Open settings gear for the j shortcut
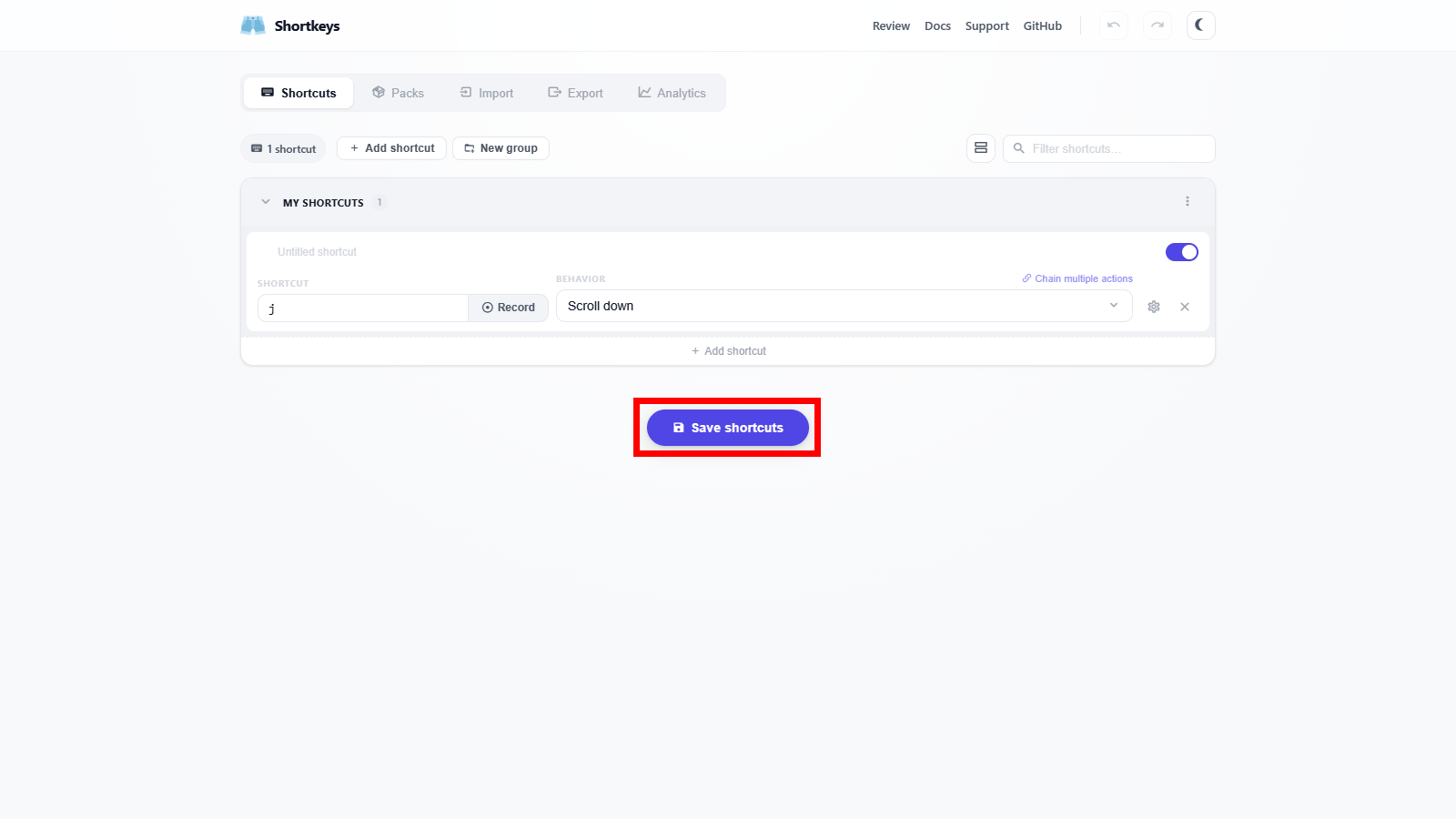This screenshot has width=1456, height=819. 1153,307
